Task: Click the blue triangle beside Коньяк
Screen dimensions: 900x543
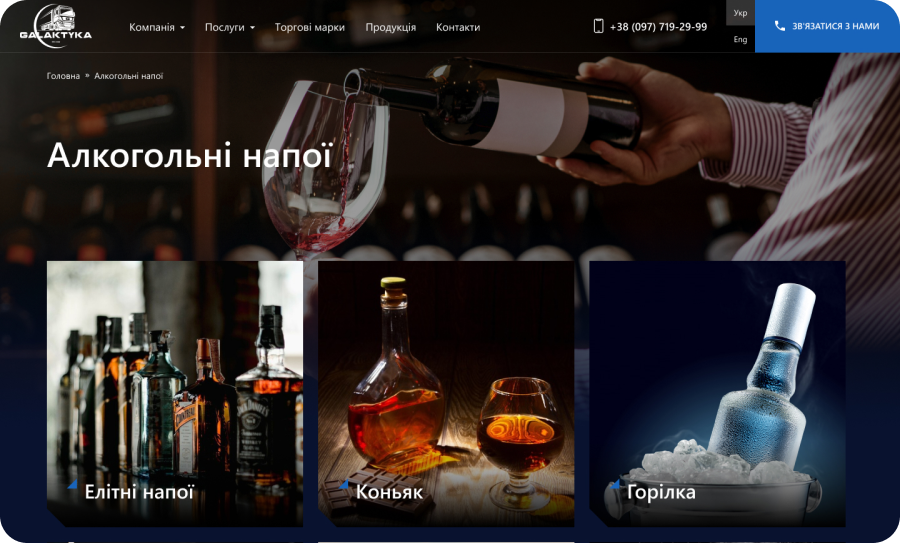Action: point(344,484)
